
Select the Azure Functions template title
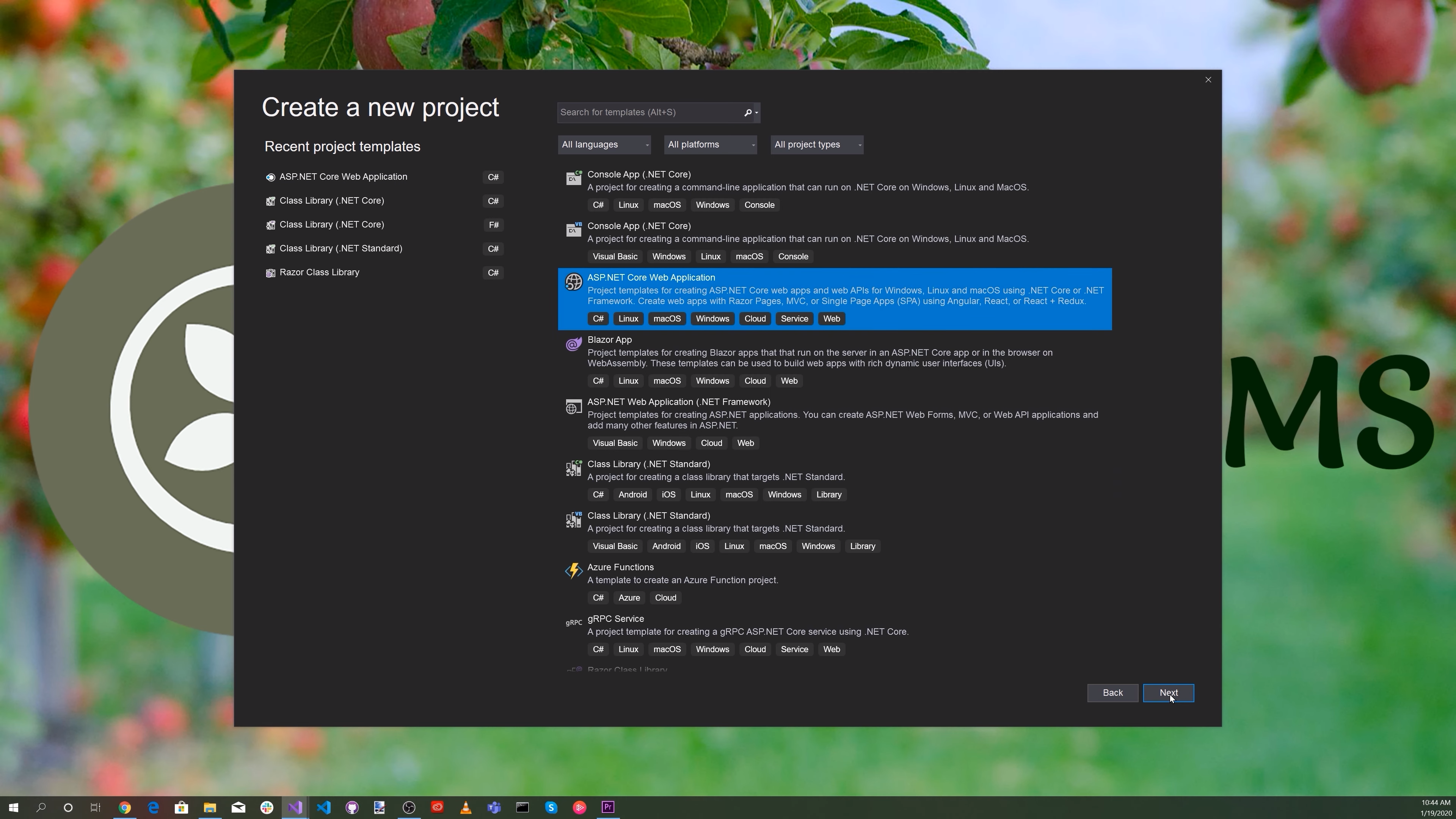coord(621,568)
